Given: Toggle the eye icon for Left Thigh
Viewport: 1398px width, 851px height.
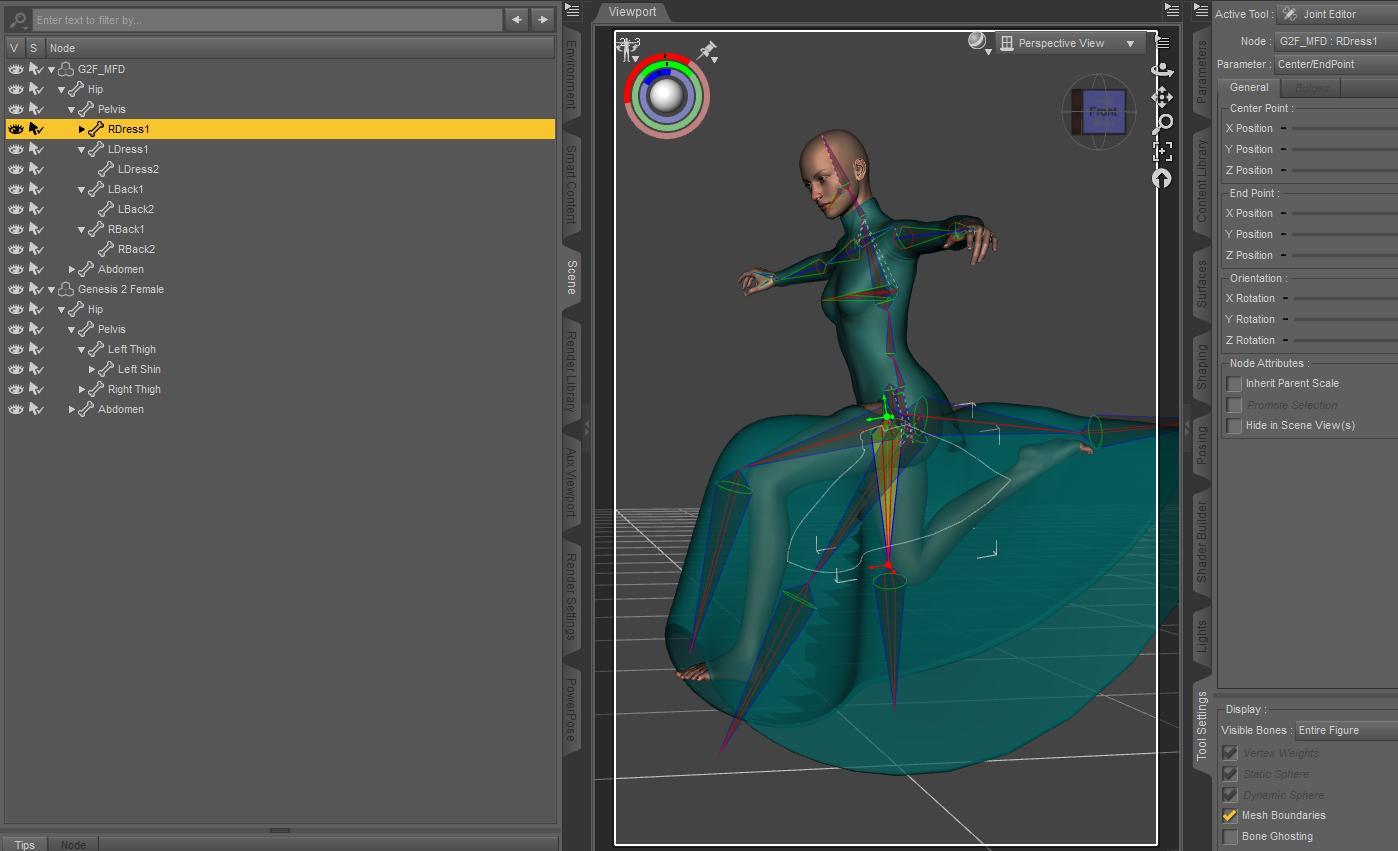Looking at the screenshot, I should pos(16,349).
